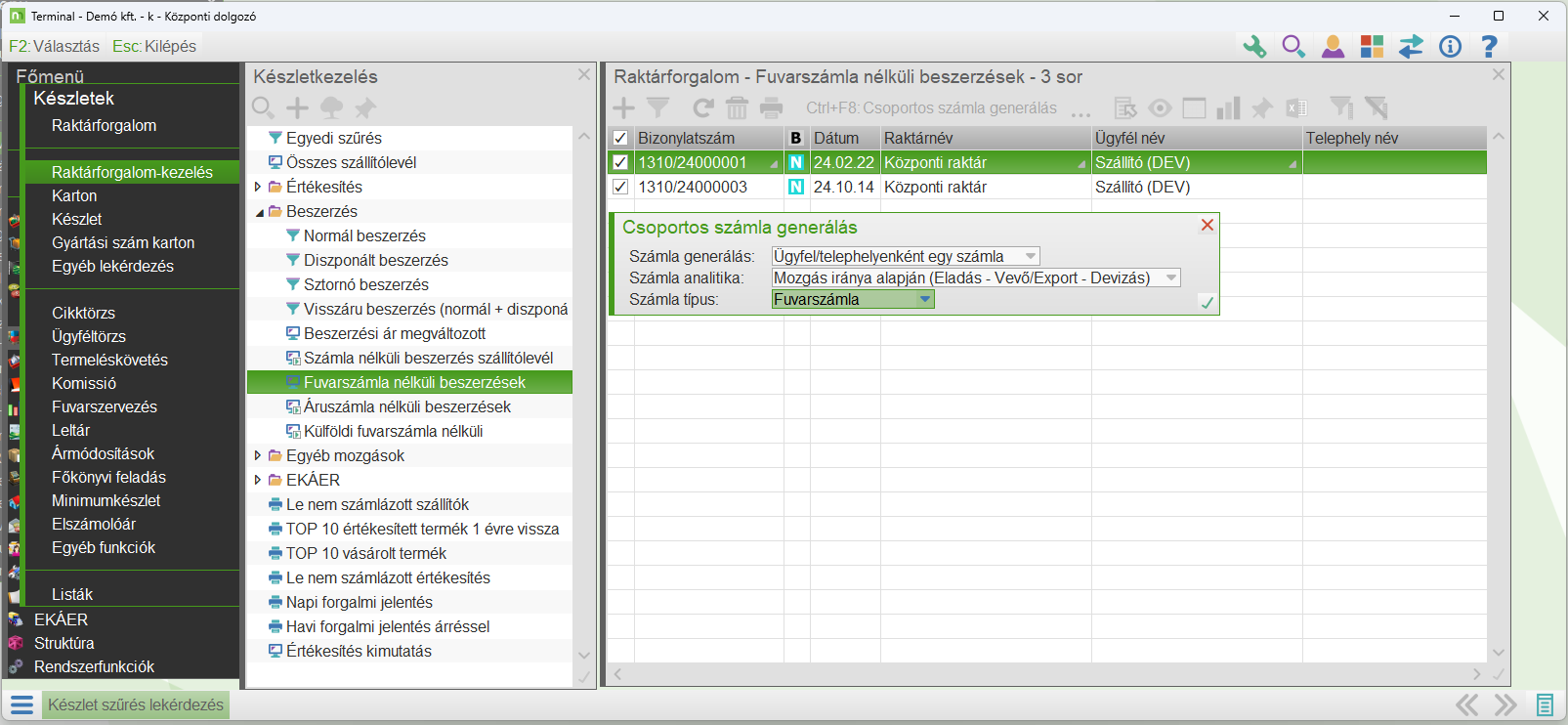Click the bar chart icon
Screen dimensions: 1568x725
1228,107
